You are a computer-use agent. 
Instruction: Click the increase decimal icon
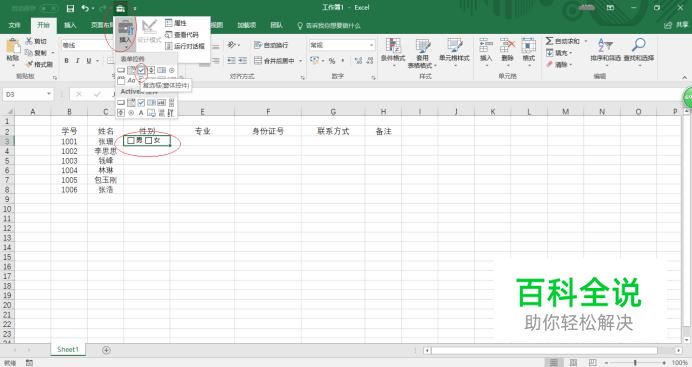pyautogui.click(x=358, y=60)
